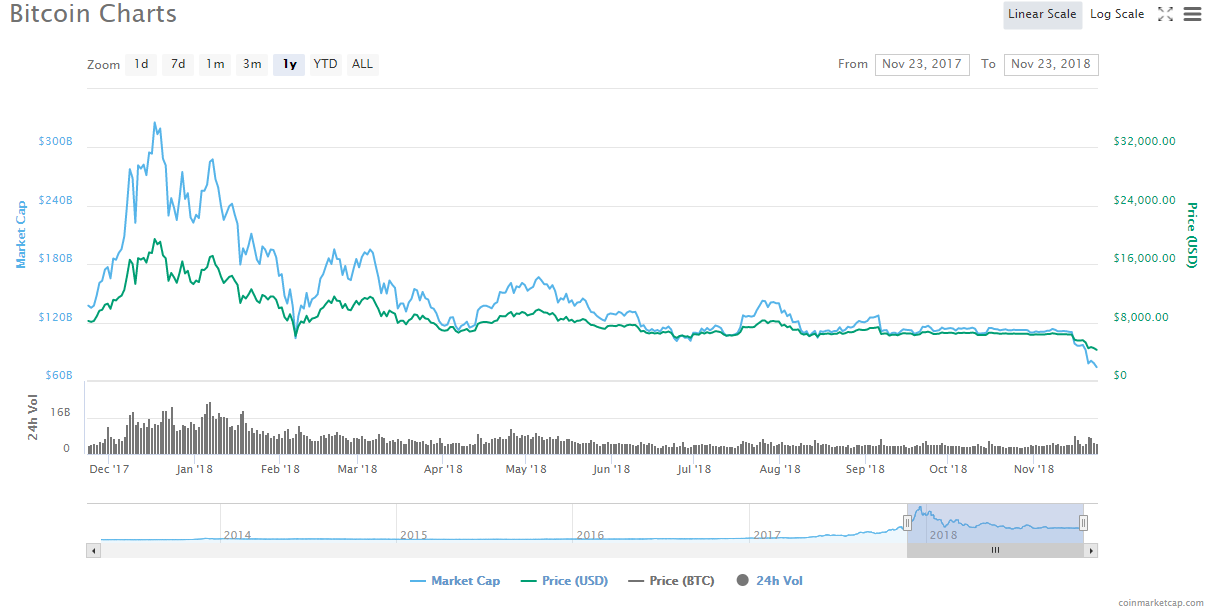Screen dimensions: 1210x610
Task: Click the shaded 2018 navigator window
Action: (x=995, y=524)
